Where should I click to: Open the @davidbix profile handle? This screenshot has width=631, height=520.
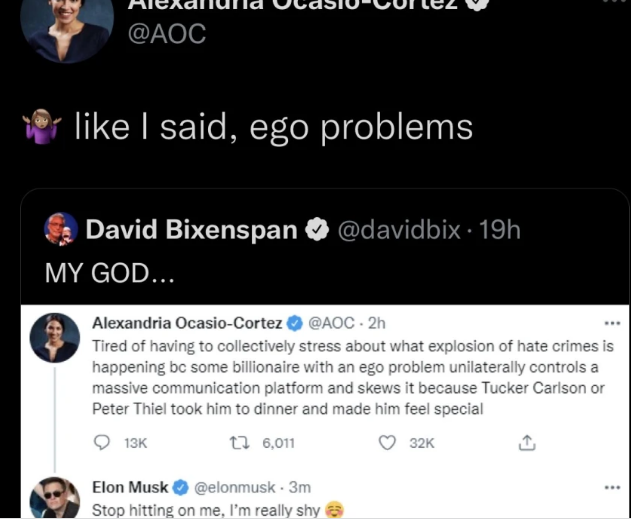[399, 231]
